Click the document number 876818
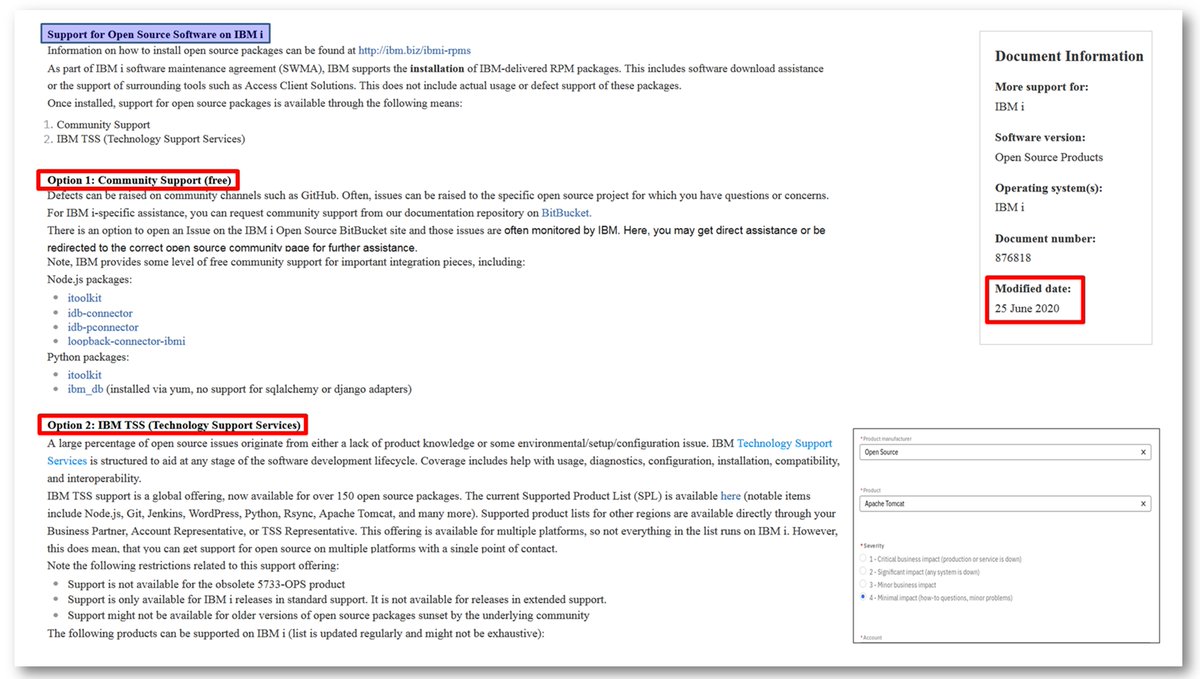Image resolution: width=1200 pixels, height=679 pixels. 1013,258
